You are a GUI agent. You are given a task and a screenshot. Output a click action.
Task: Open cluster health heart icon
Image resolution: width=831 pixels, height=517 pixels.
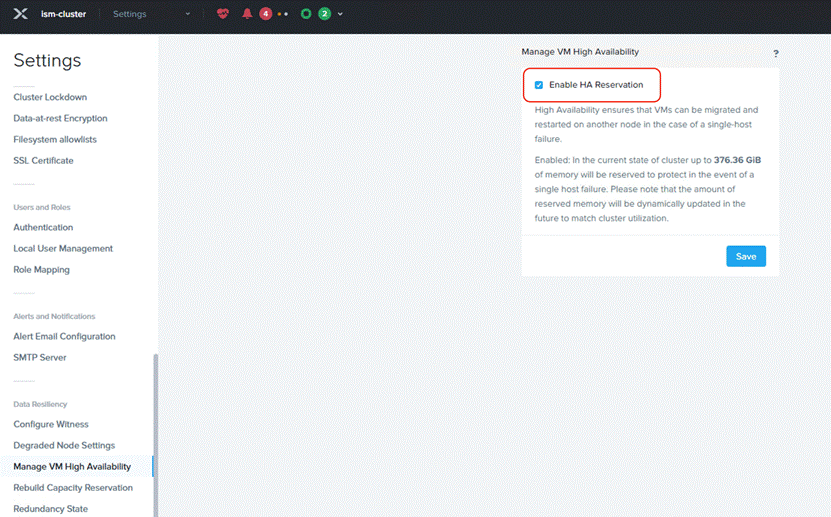(223, 14)
